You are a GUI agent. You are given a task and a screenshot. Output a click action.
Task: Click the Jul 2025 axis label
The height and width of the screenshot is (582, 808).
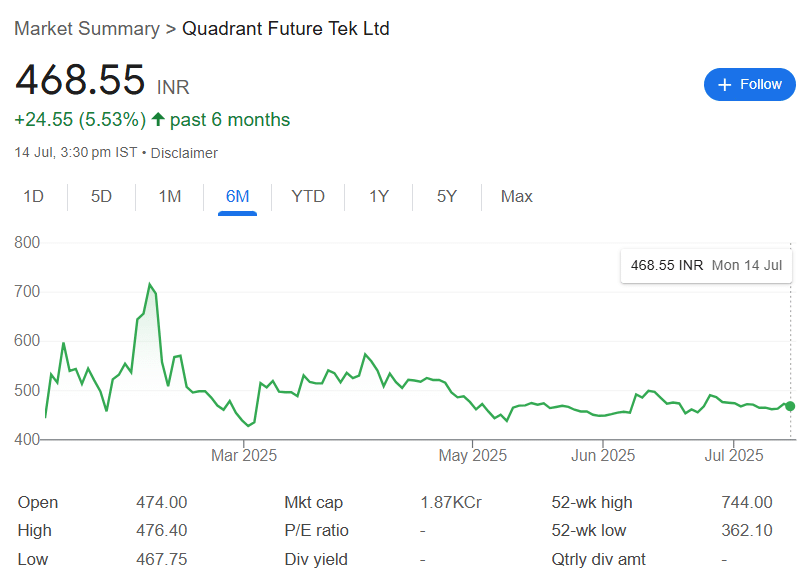pyautogui.click(x=734, y=456)
